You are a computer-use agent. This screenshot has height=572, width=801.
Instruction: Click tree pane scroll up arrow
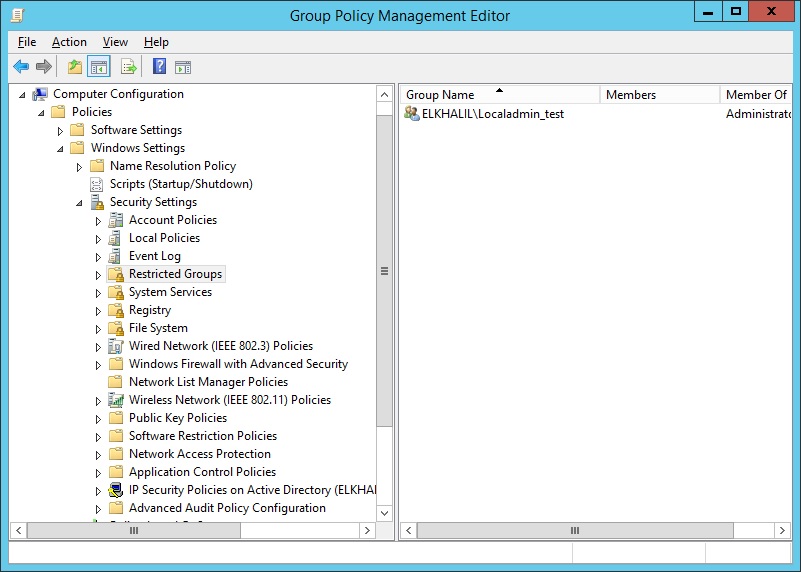385,94
